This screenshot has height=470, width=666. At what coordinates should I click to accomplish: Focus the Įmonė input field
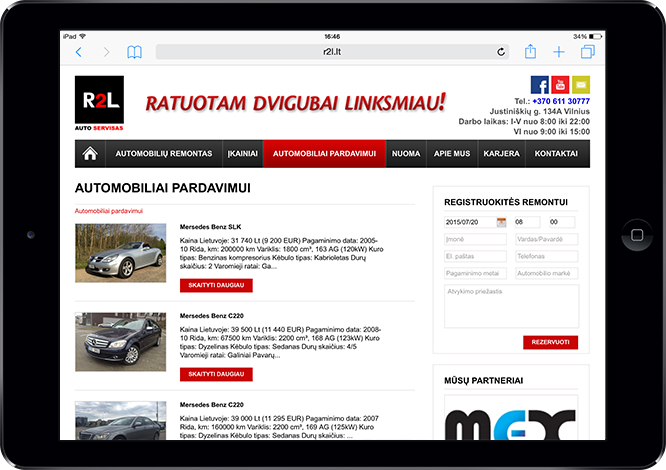tap(475, 239)
